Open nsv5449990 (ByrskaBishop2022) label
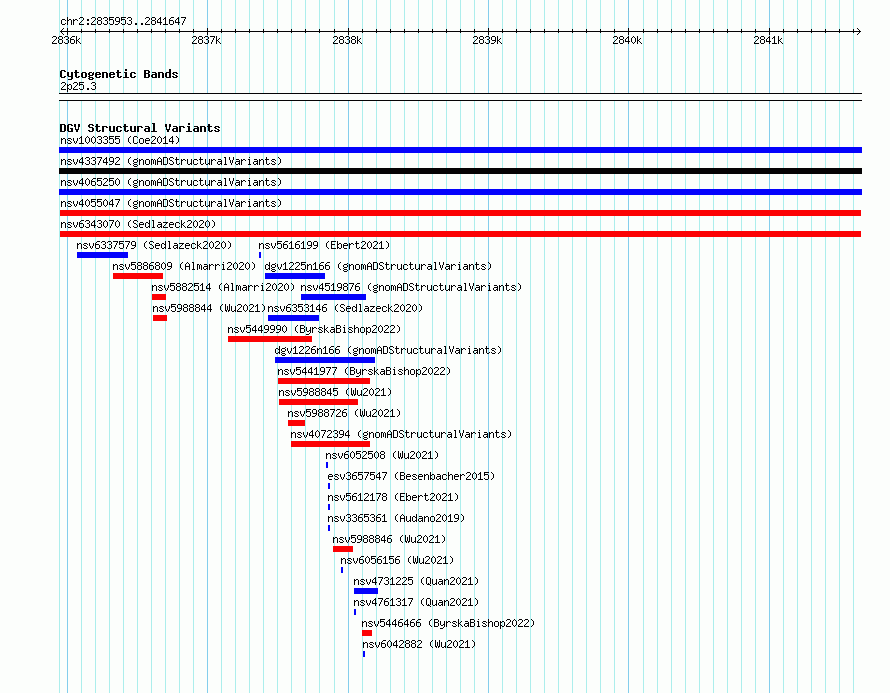890x693 pixels. pos(314,329)
